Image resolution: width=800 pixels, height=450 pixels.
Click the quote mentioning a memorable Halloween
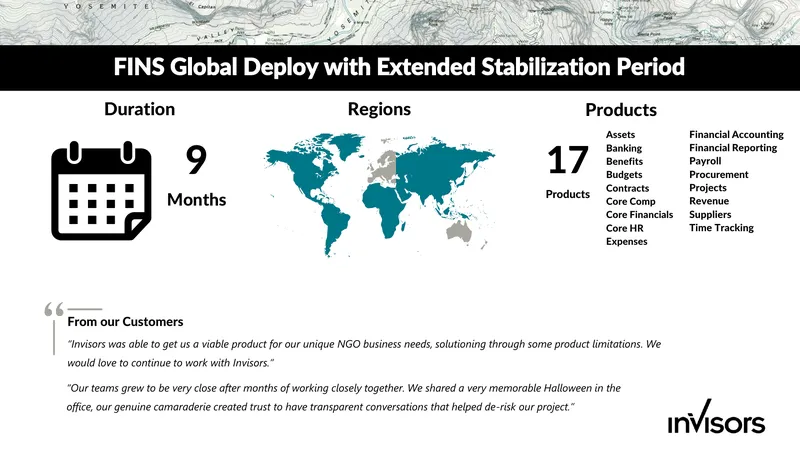pos(344,397)
